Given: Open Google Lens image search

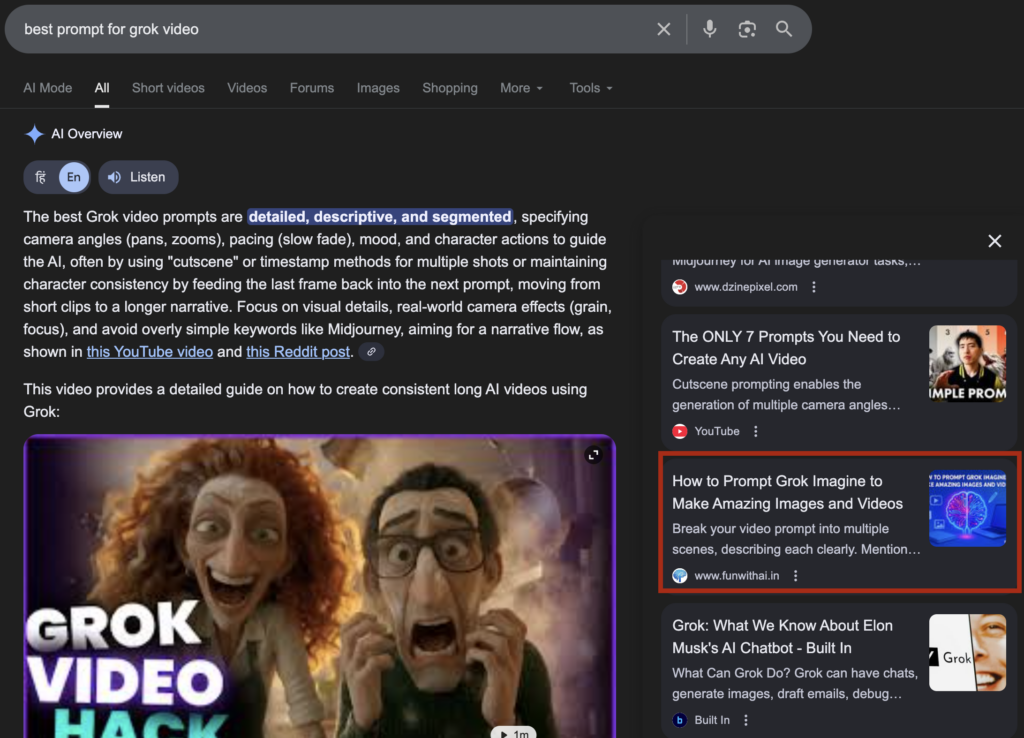Looking at the screenshot, I should (x=747, y=29).
